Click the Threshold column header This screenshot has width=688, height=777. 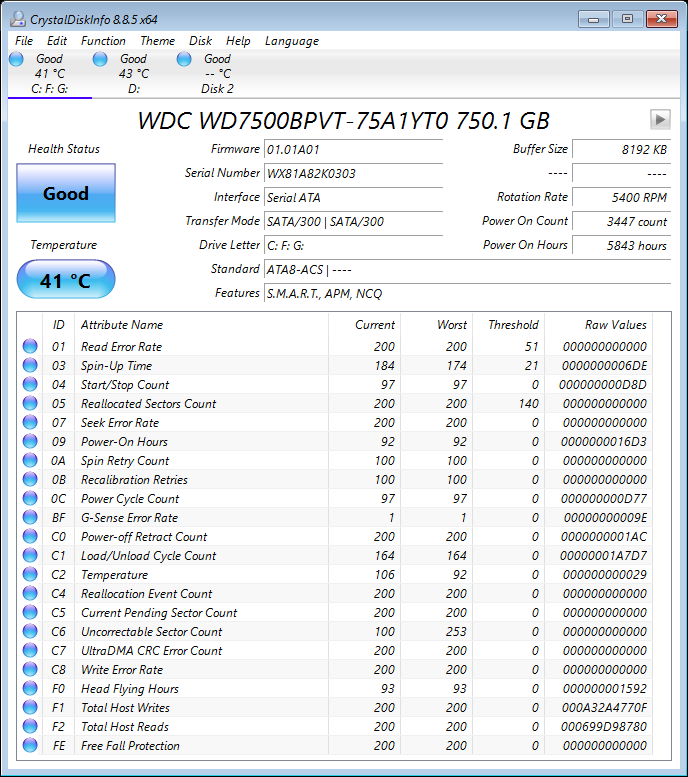tap(509, 325)
